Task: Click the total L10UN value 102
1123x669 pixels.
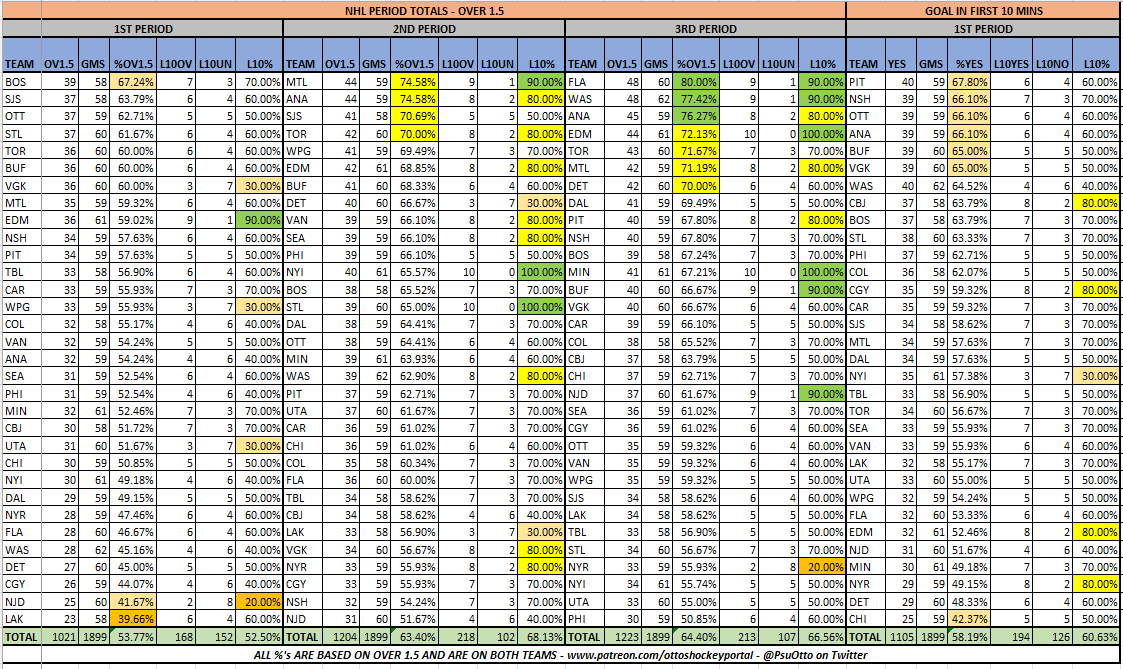Action: 496,637
